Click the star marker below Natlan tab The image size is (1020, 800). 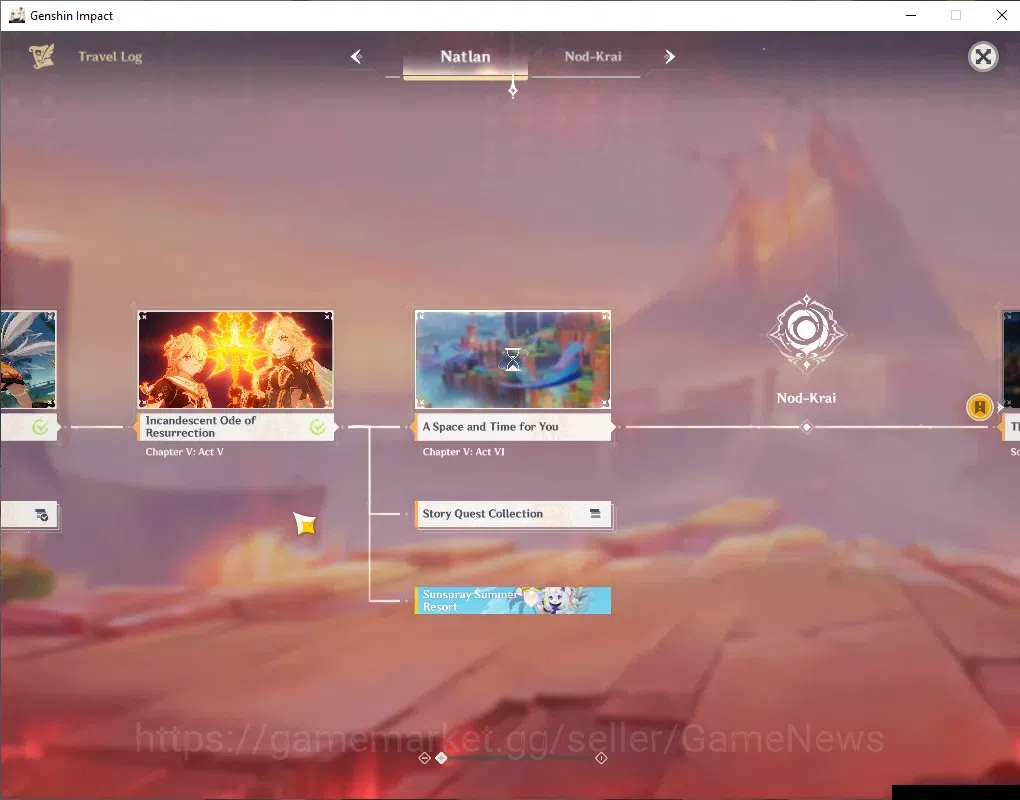click(513, 88)
